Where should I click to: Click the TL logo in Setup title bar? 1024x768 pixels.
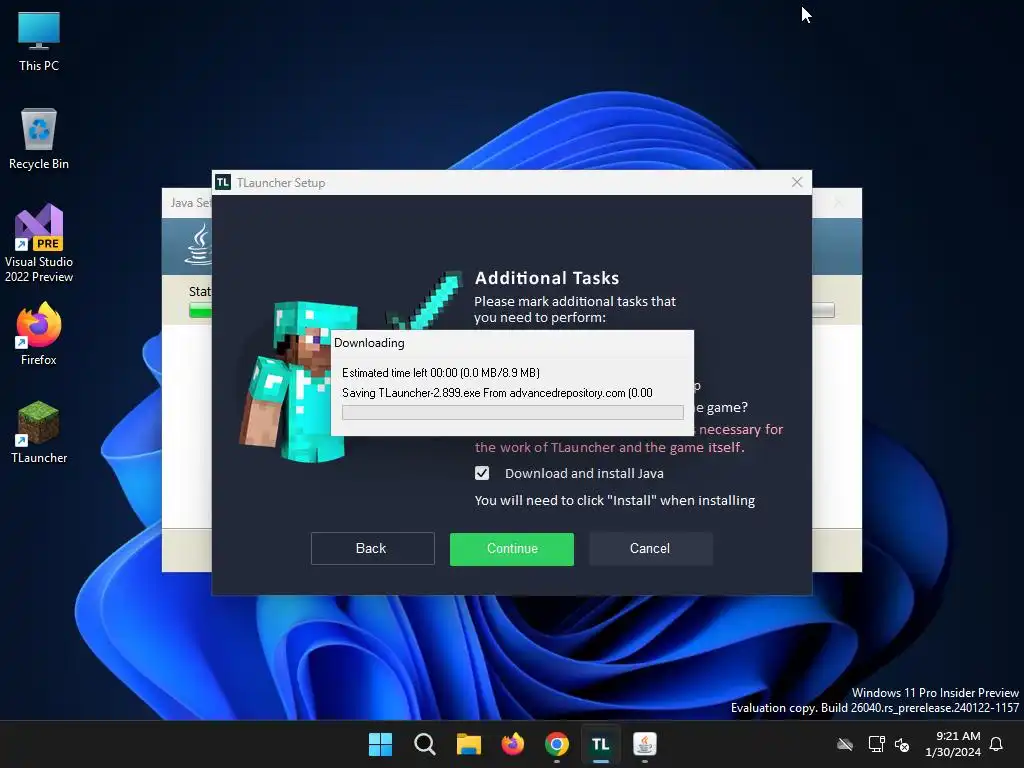[223, 182]
